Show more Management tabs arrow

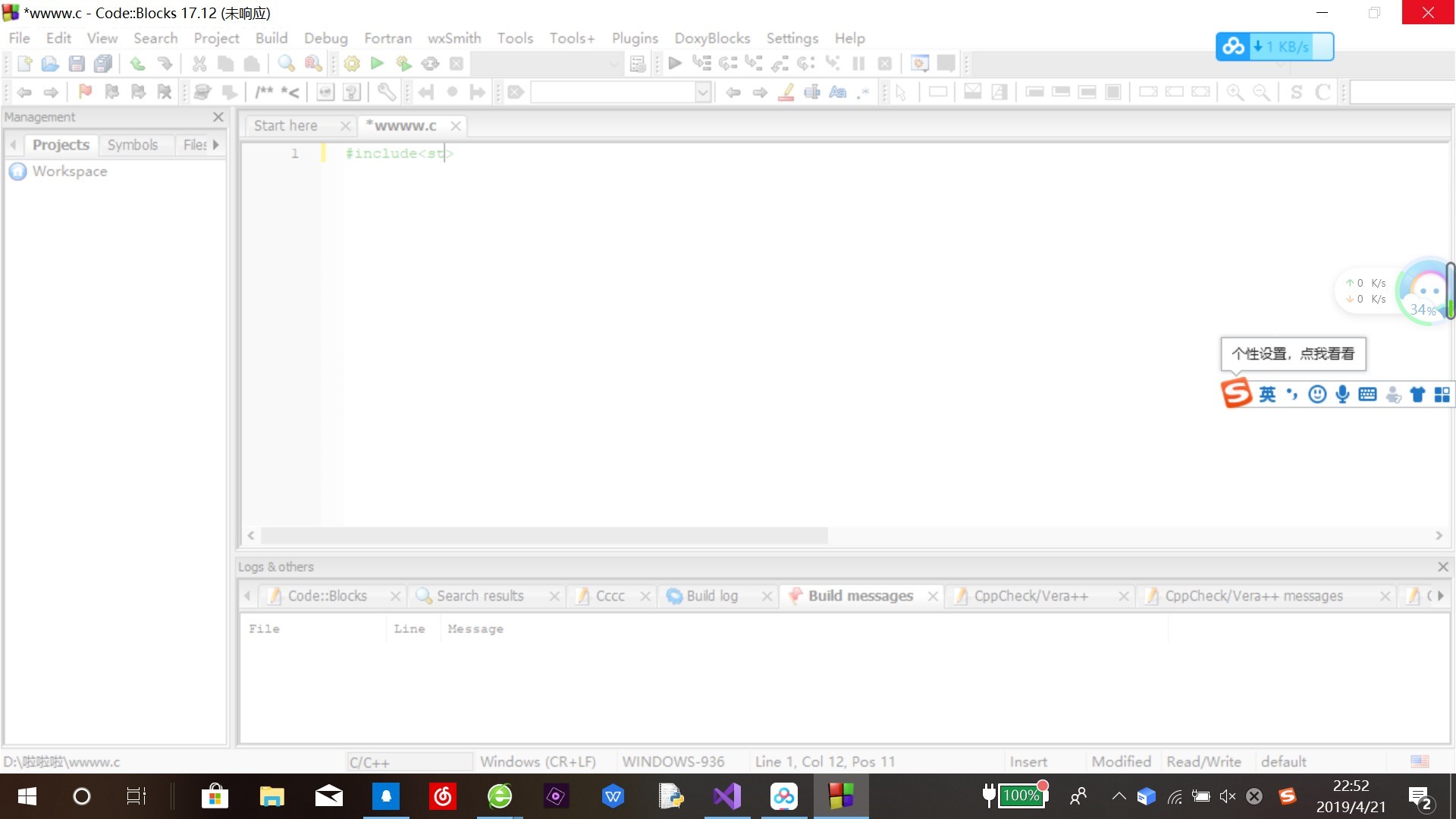216,145
